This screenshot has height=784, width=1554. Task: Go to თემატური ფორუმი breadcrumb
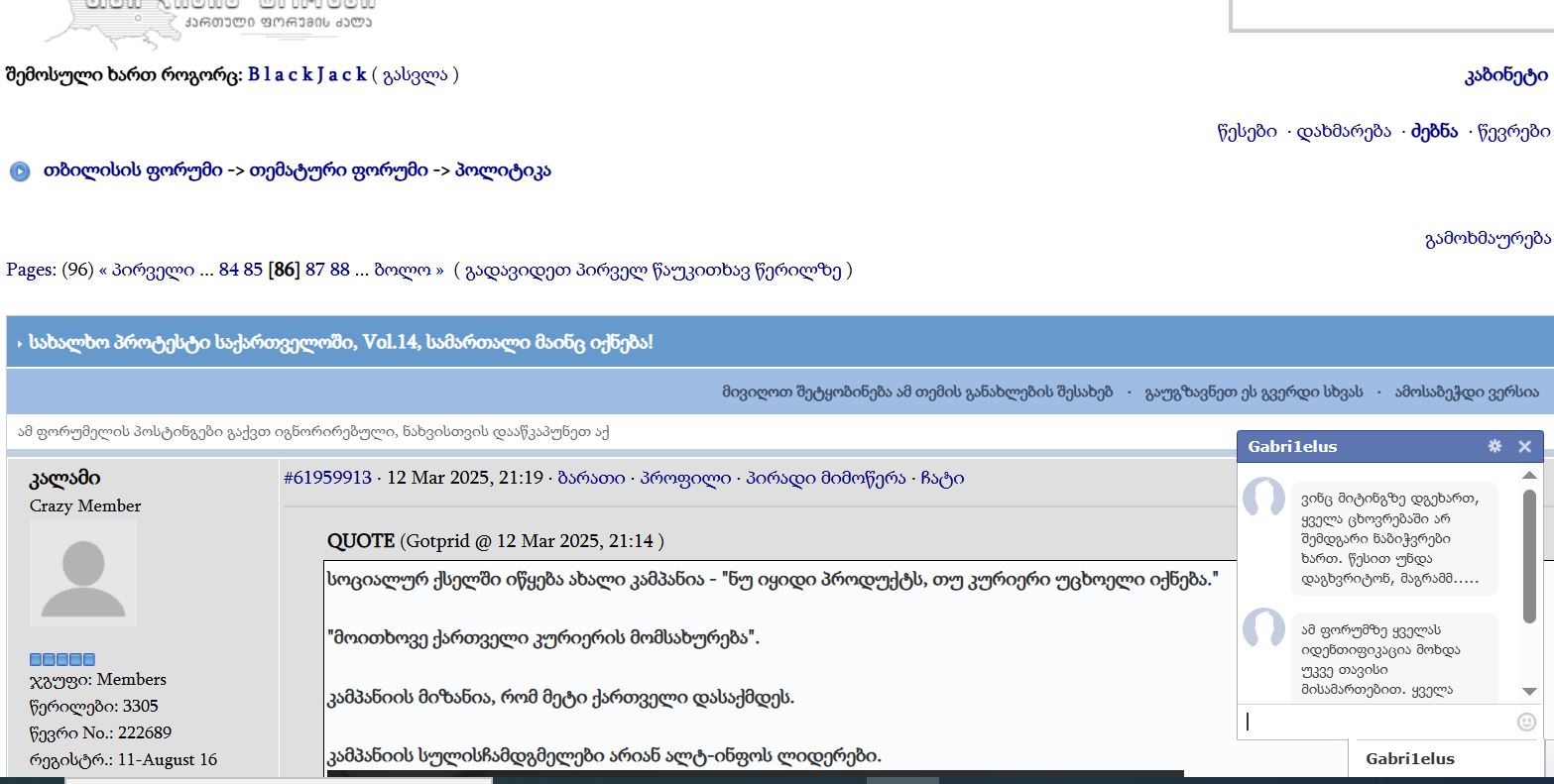(x=339, y=170)
